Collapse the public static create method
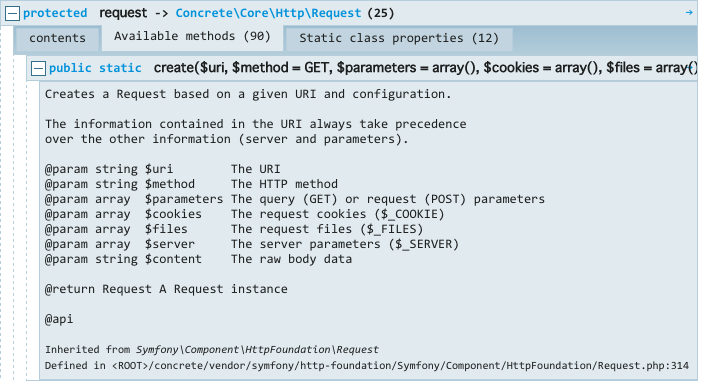 [38, 69]
